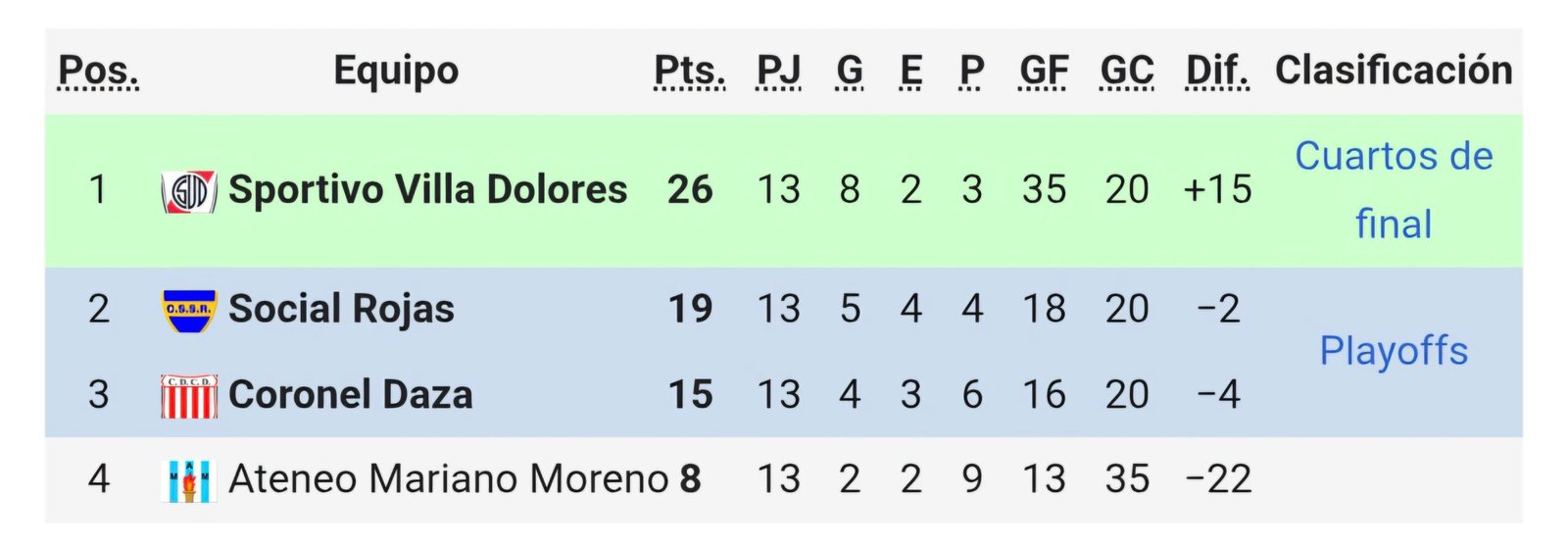
Task: Click the Pts. column header abbreviation
Action: coord(690,71)
